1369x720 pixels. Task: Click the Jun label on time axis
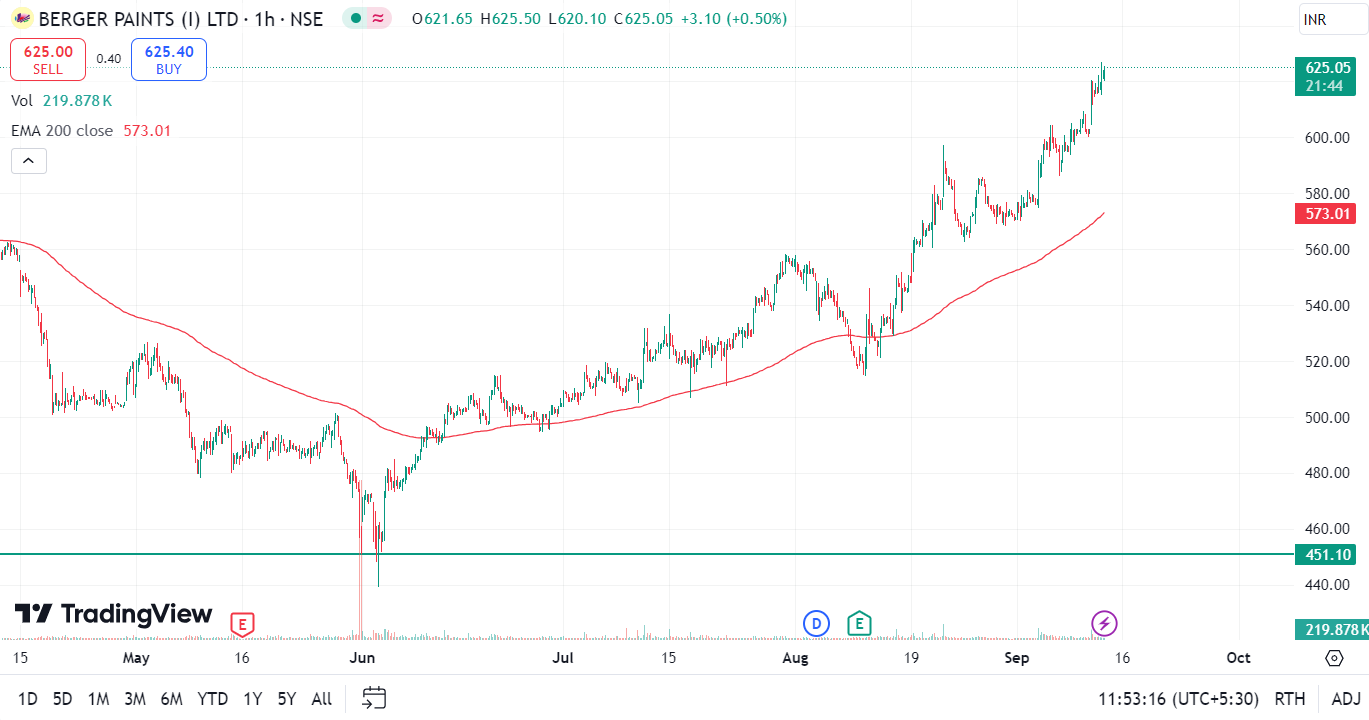coord(362,657)
